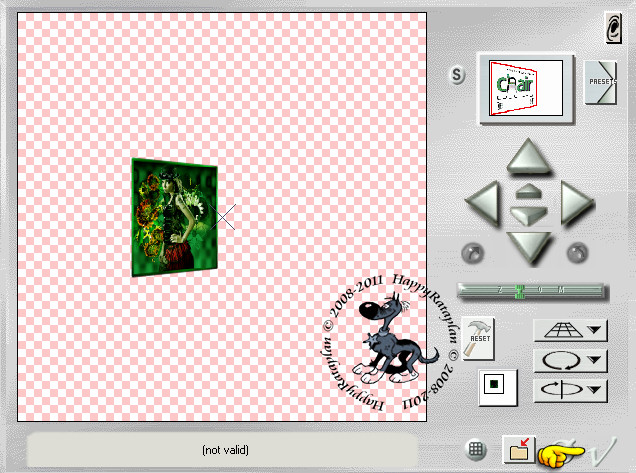Click the large right arrow
Viewport: 636px width, 473px height.
pyautogui.click(x=576, y=202)
